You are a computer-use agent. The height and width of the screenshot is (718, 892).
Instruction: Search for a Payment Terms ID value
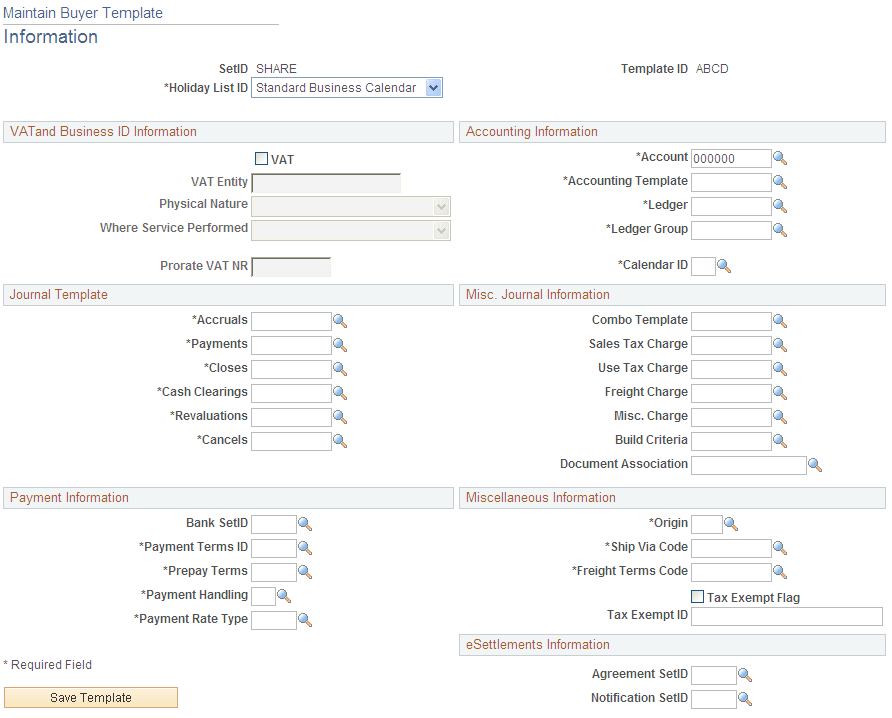coord(305,547)
